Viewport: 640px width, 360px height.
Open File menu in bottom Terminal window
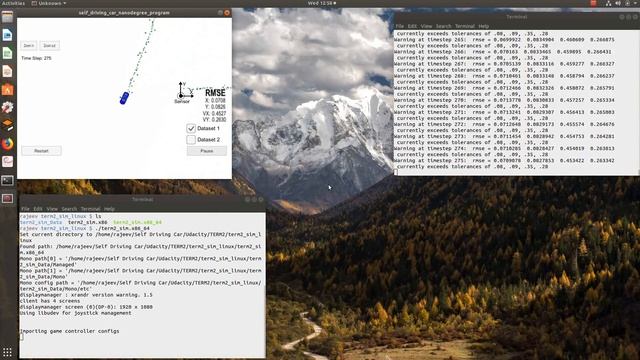[25, 209]
